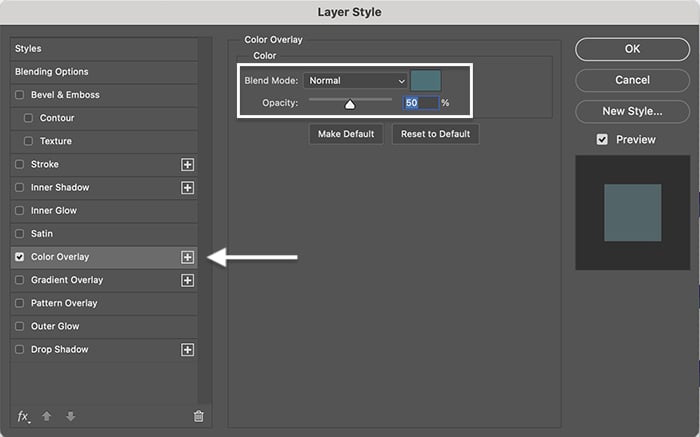Open the fx add-style menu icon

[x=23, y=416]
